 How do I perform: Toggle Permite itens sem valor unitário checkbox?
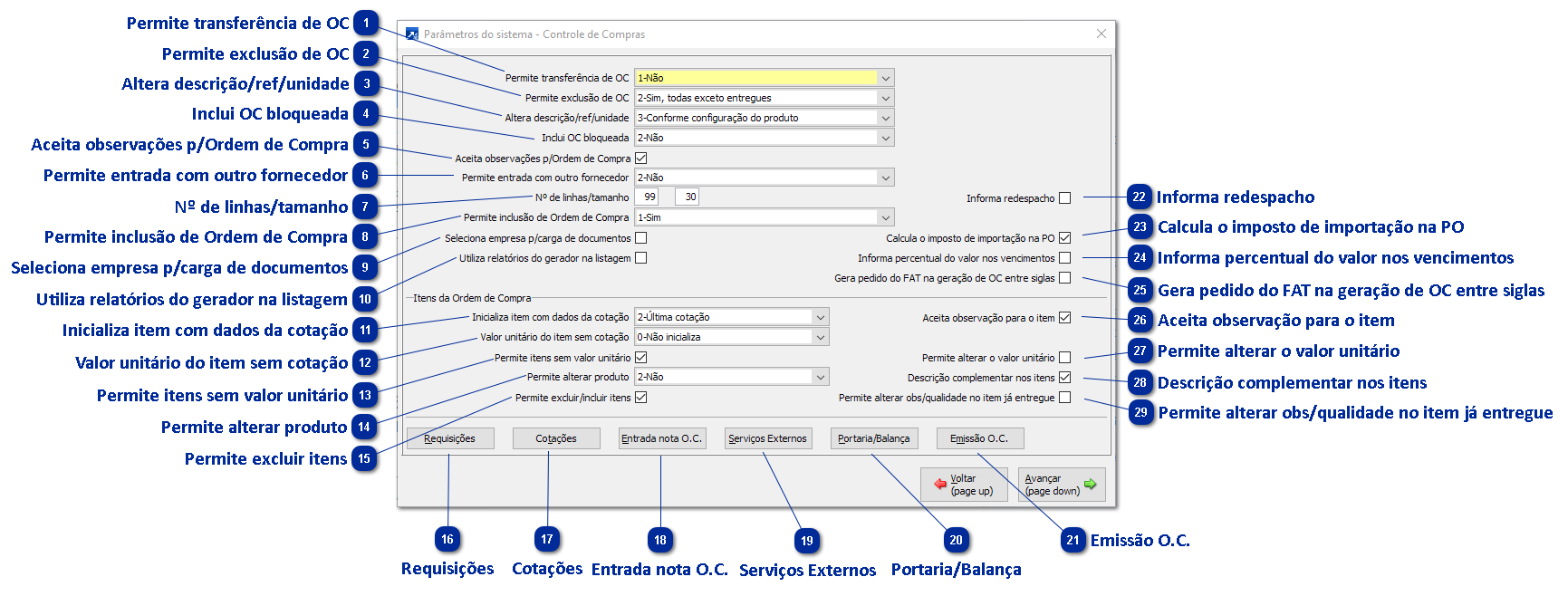click(641, 358)
